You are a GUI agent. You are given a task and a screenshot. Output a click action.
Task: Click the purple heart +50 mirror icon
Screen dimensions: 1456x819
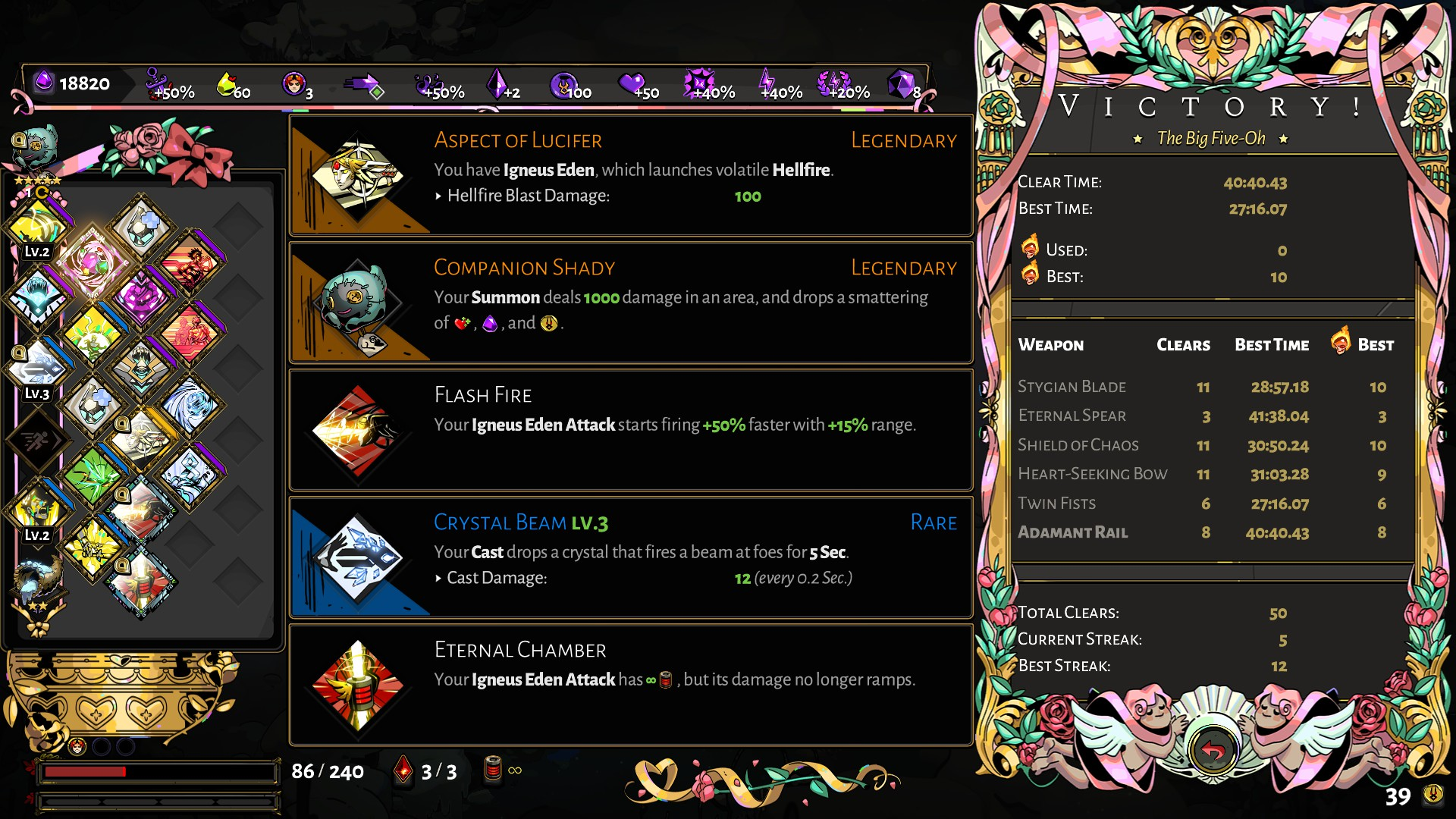[x=631, y=83]
